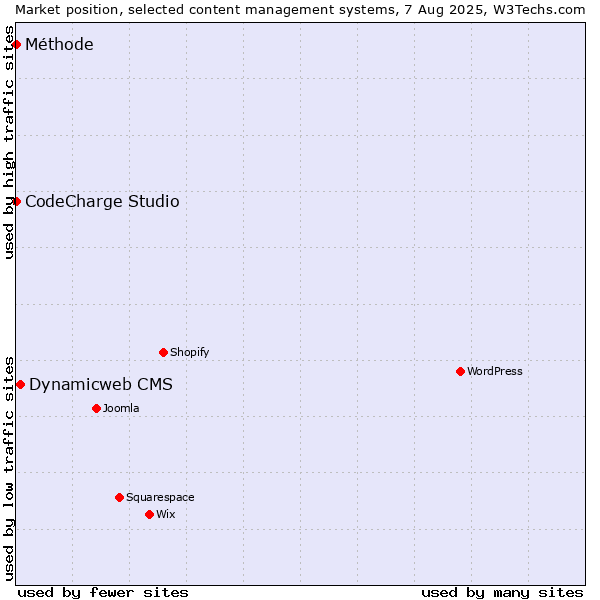
Task: Click the Shopify red data point
Action: tap(163, 352)
